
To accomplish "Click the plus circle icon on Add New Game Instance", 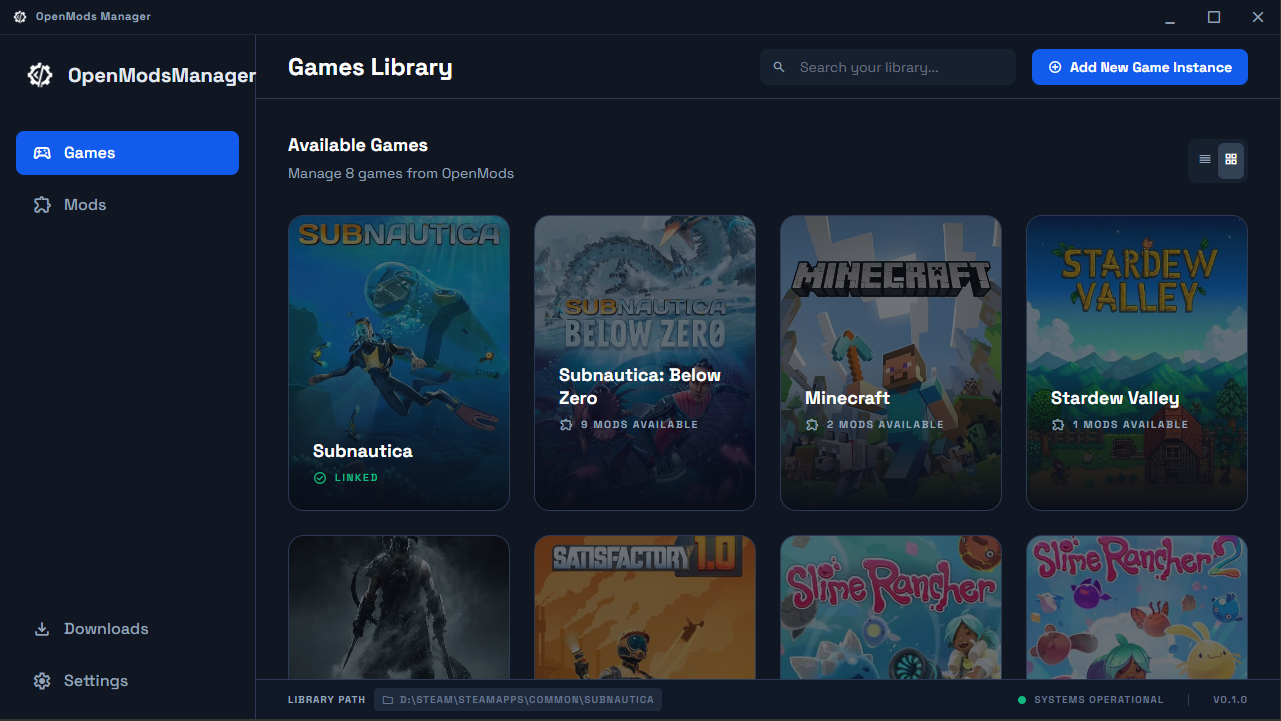I will [x=1055, y=67].
